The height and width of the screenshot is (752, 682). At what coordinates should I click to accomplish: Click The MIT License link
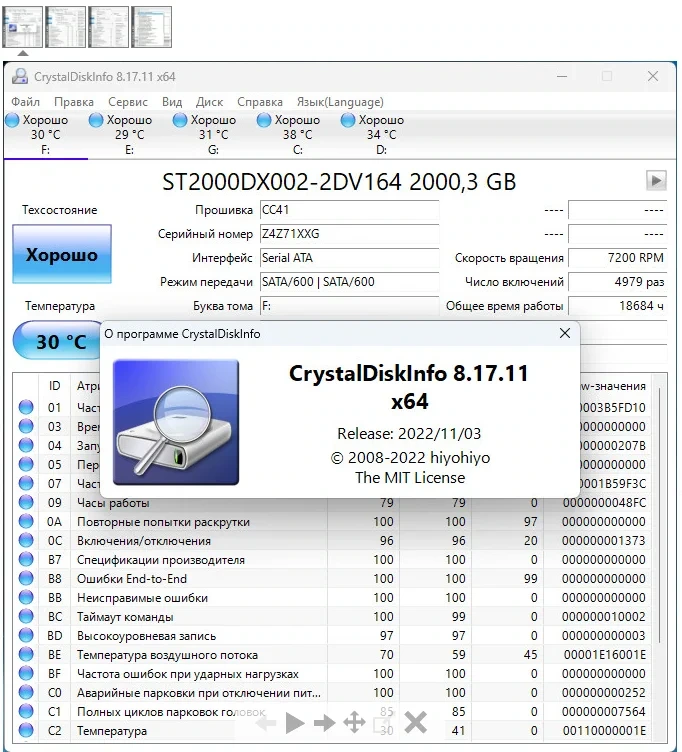[410, 478]
